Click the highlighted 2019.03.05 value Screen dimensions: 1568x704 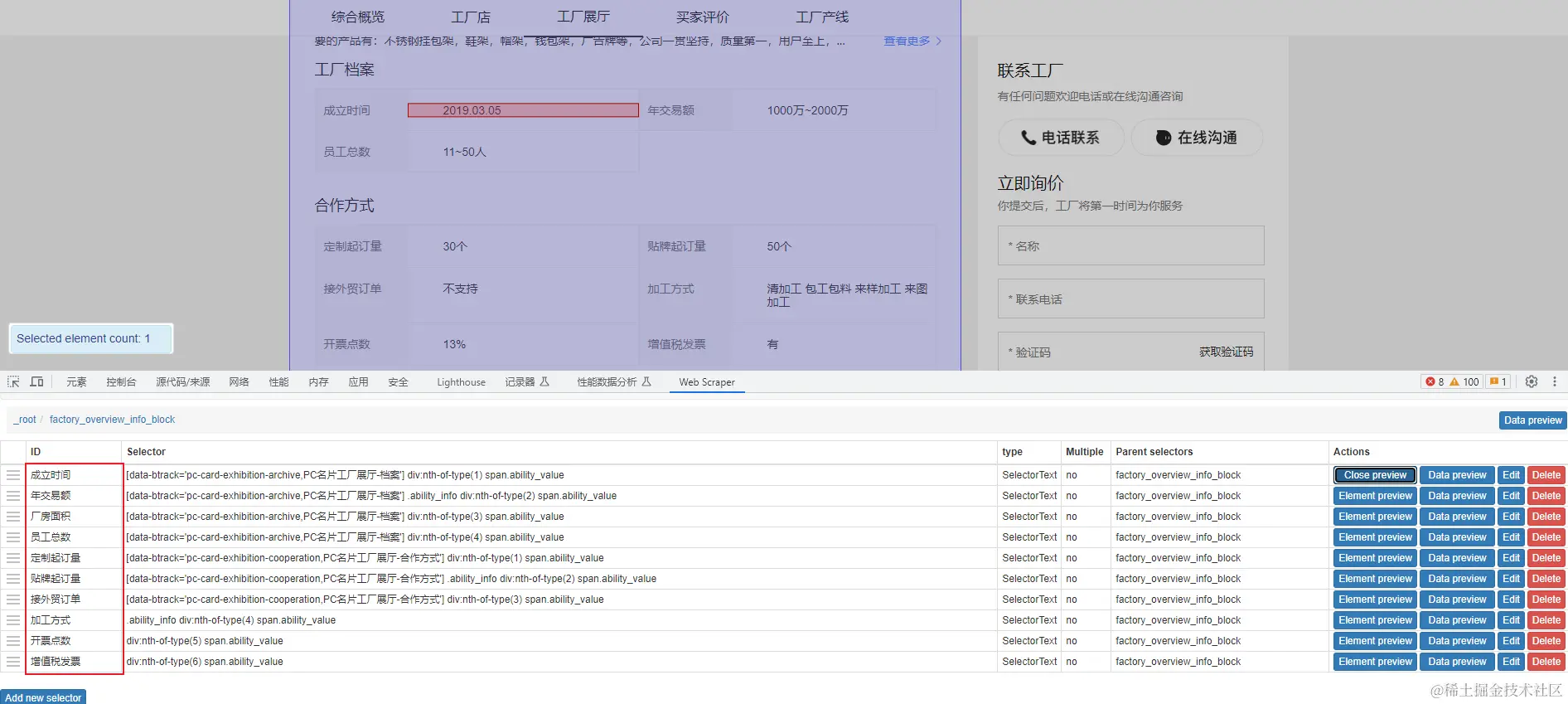coord(523,110)
